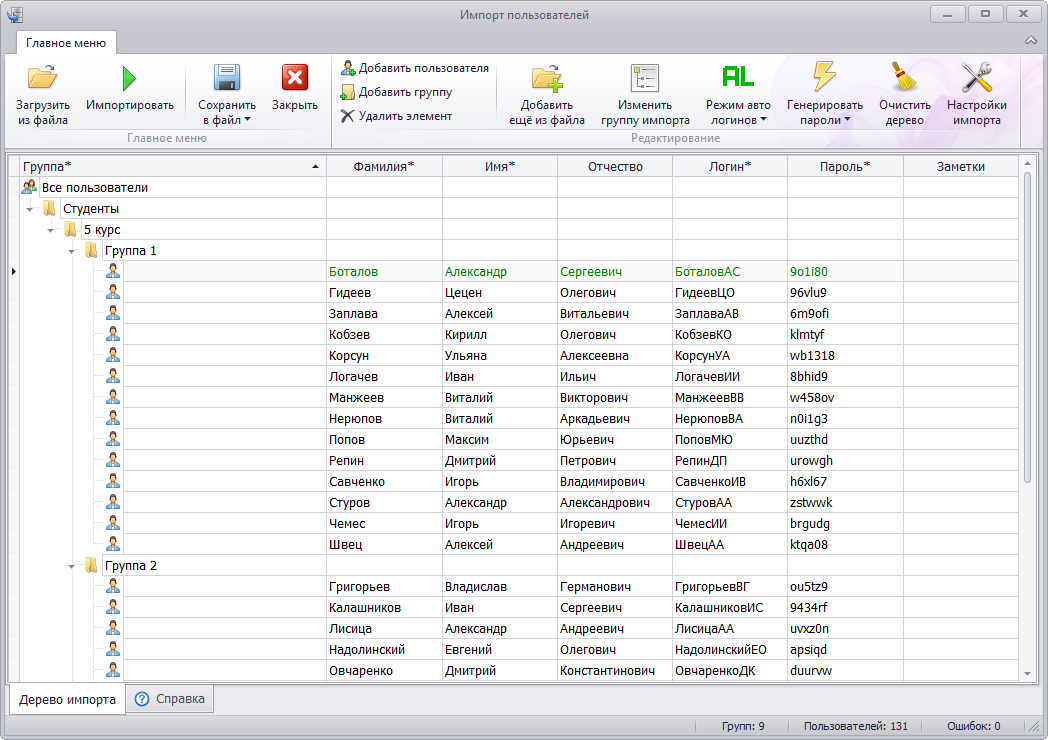Click the Clear tree broom icon
The image size is (1048, 740).
pyautogui.click(x=905, y=76)
